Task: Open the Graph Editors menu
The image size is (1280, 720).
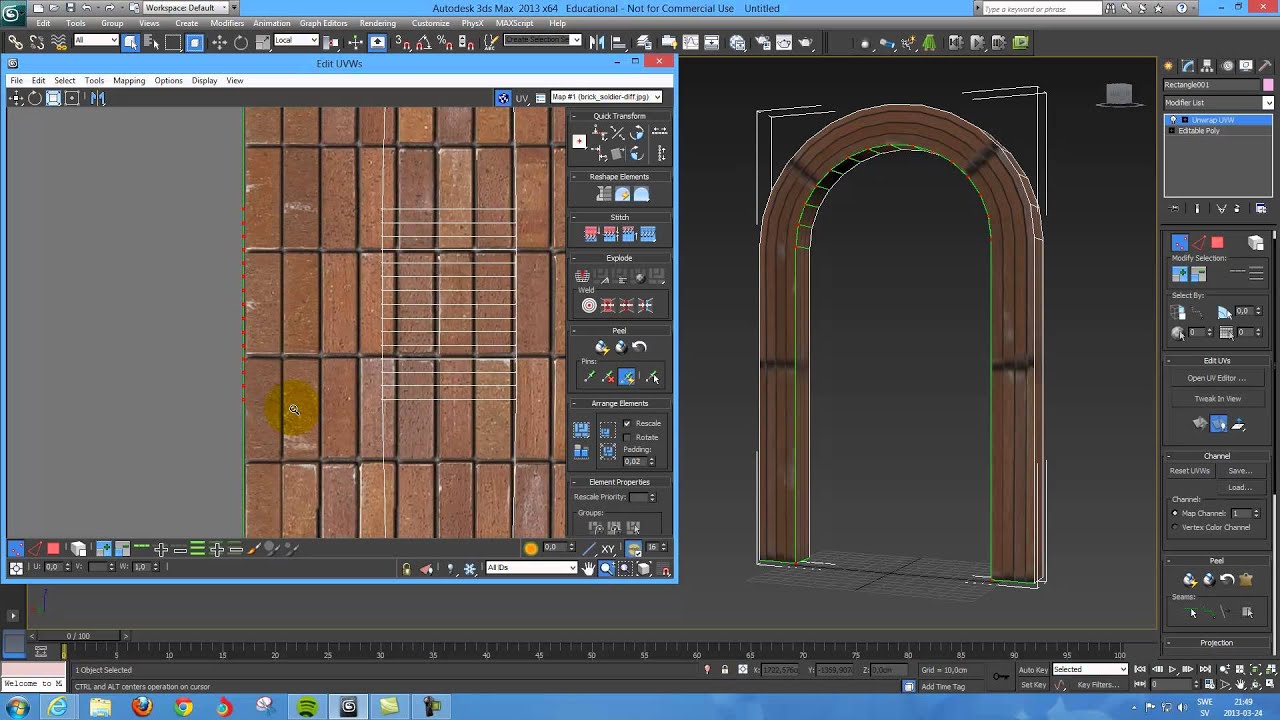Action: click(323, 23)
